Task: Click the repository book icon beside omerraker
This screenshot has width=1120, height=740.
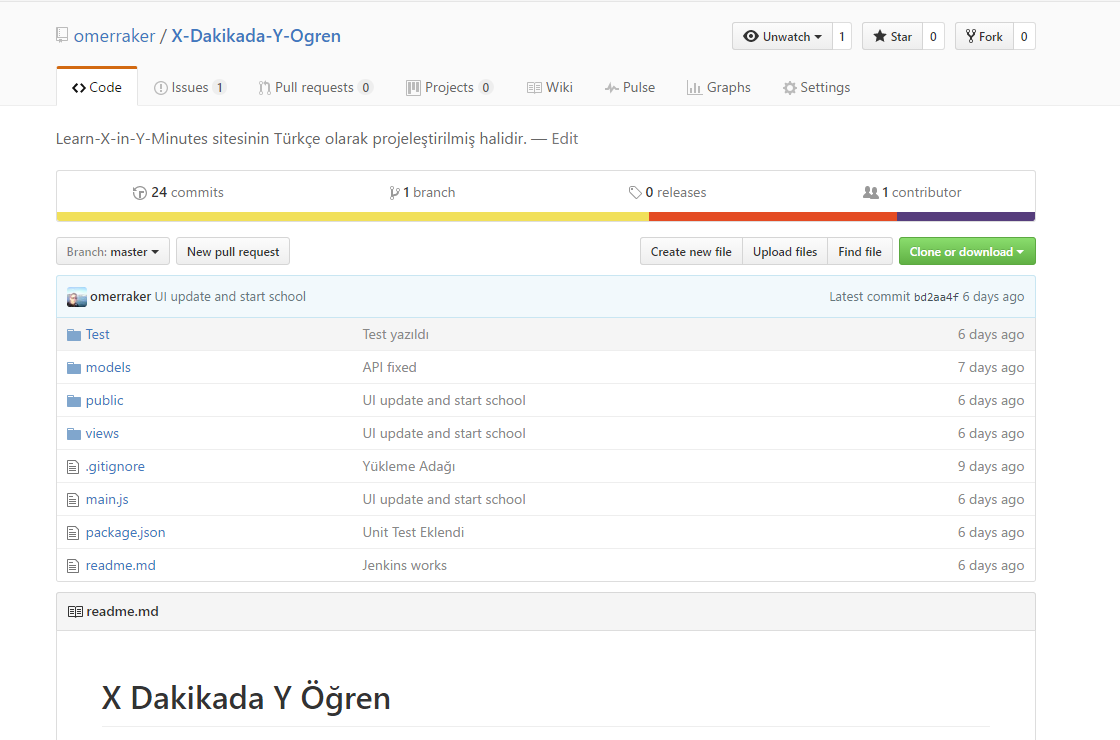Action: click(x=62, y=35)
